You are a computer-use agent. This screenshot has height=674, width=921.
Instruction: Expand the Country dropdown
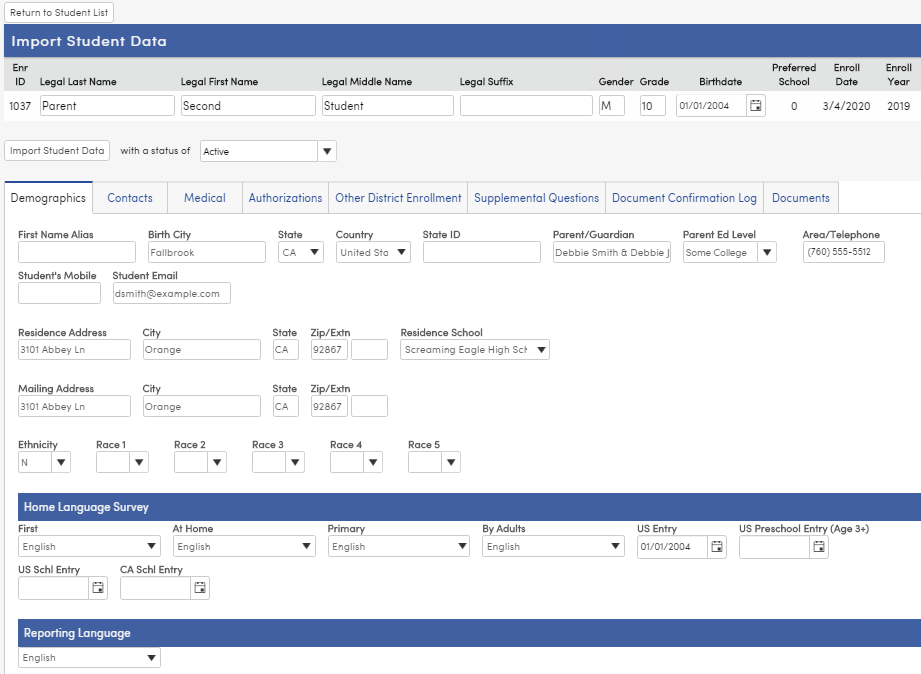[392, 252]
